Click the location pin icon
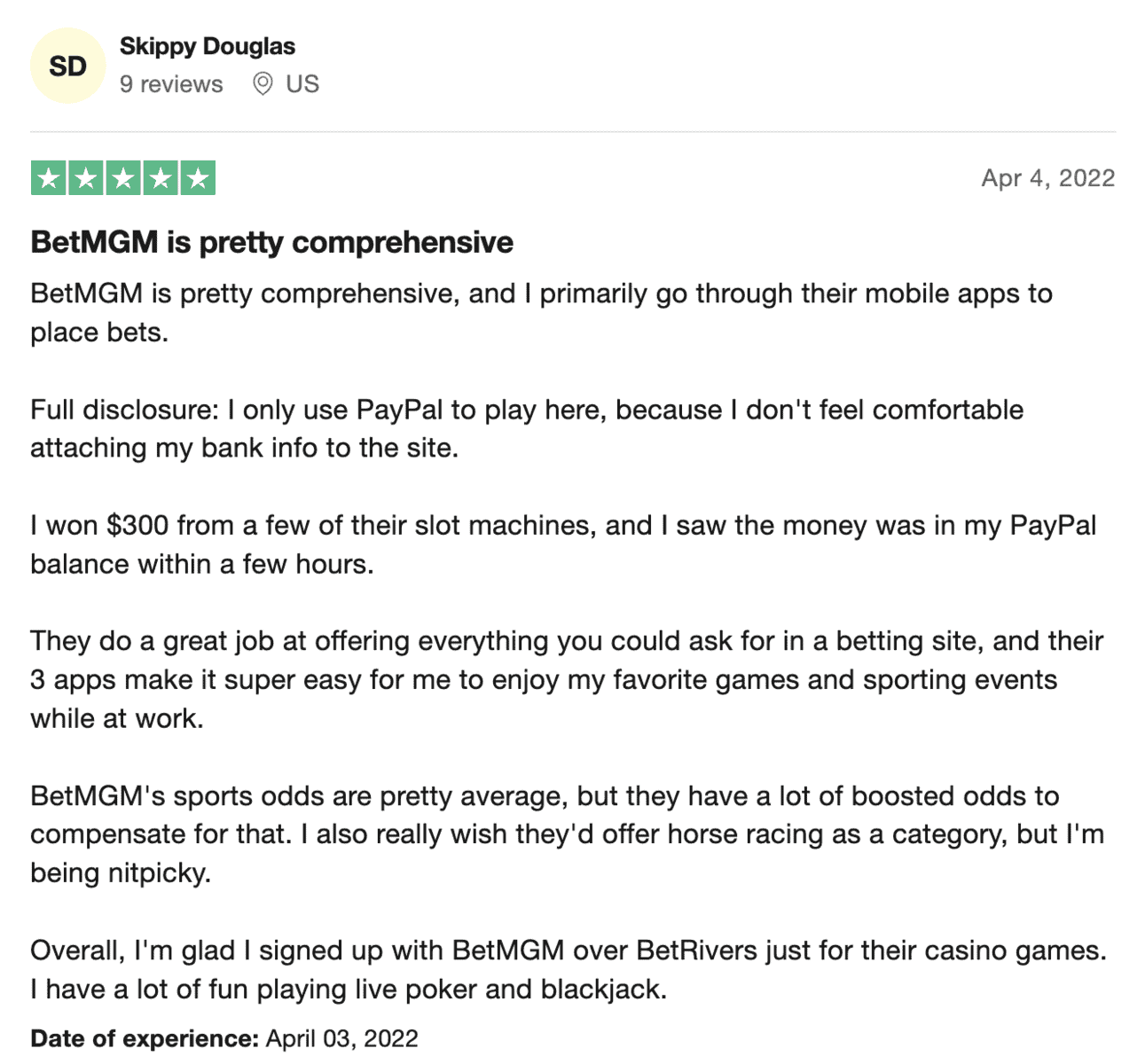Viewport: 1145px width, 1064px height. click(x=263, y=84)
